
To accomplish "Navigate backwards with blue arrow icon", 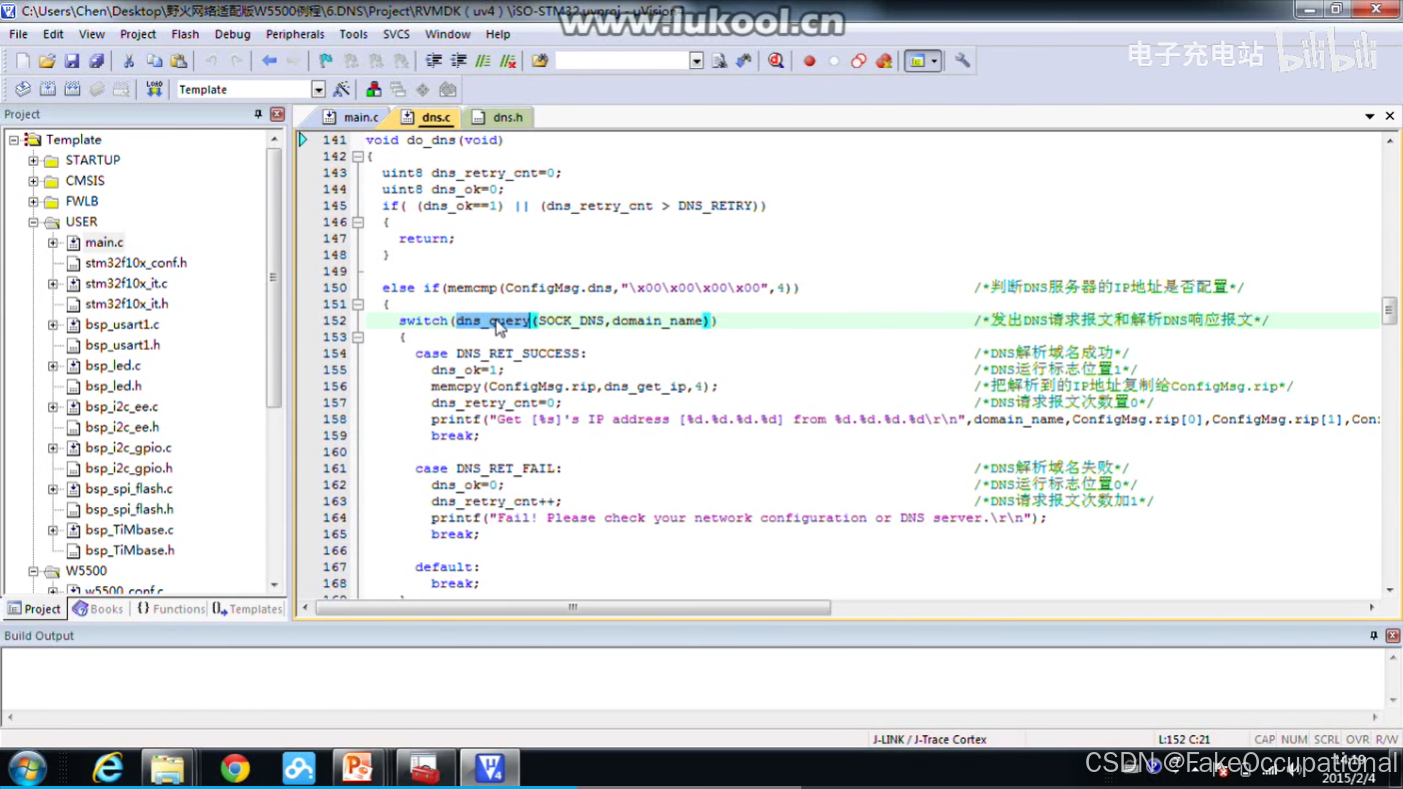I will click(269, 61).
